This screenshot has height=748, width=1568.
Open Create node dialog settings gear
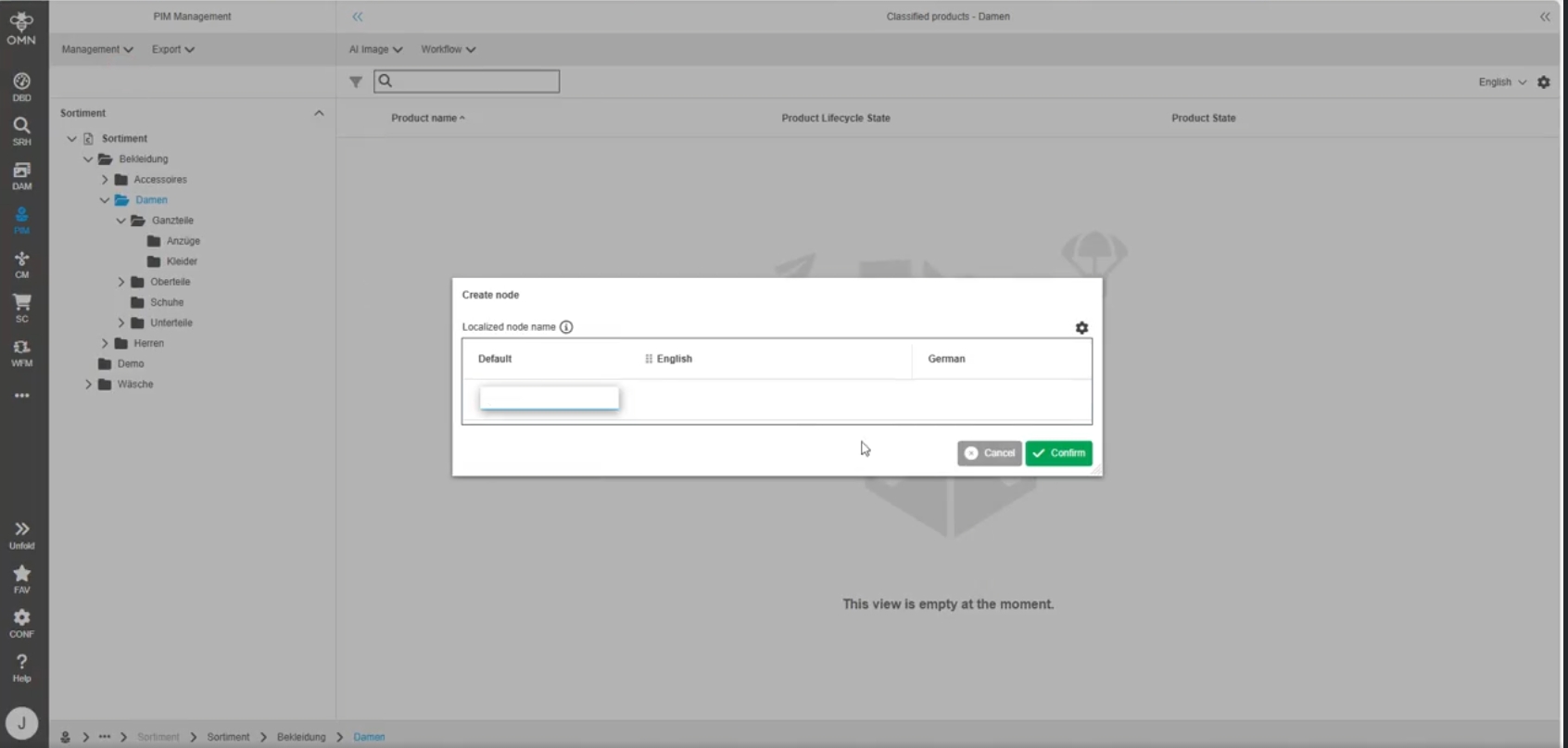click(x=1081, y=327)
